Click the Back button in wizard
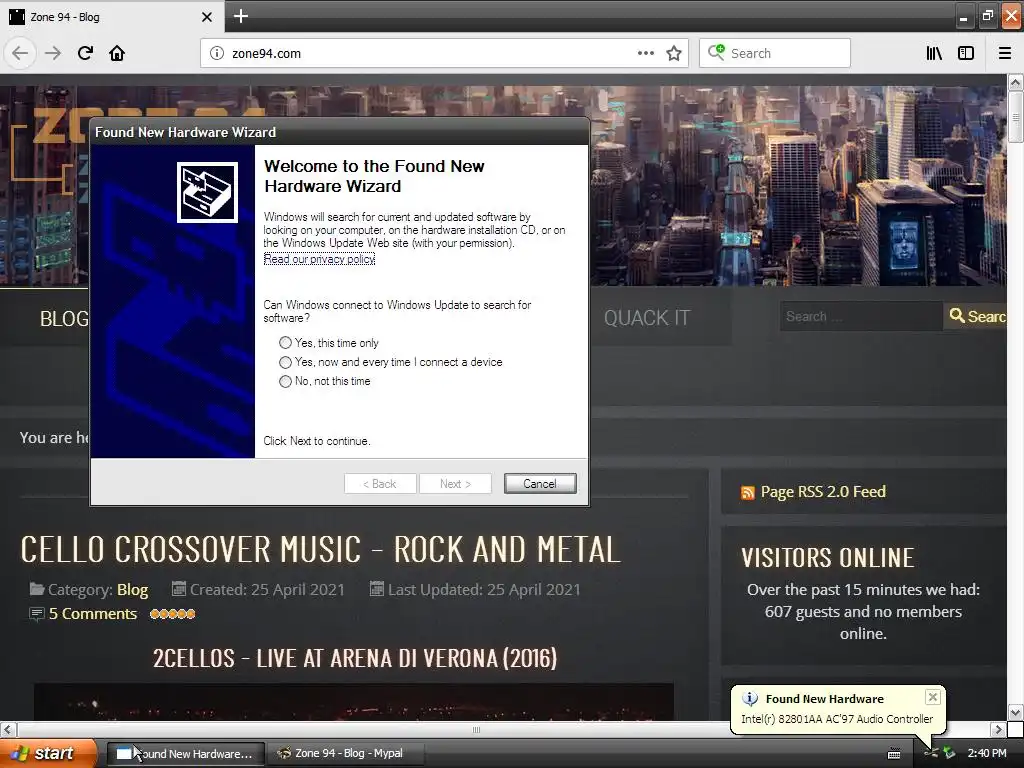Image resolution: width=1024 pixels, height=768 pixels. 380,484
